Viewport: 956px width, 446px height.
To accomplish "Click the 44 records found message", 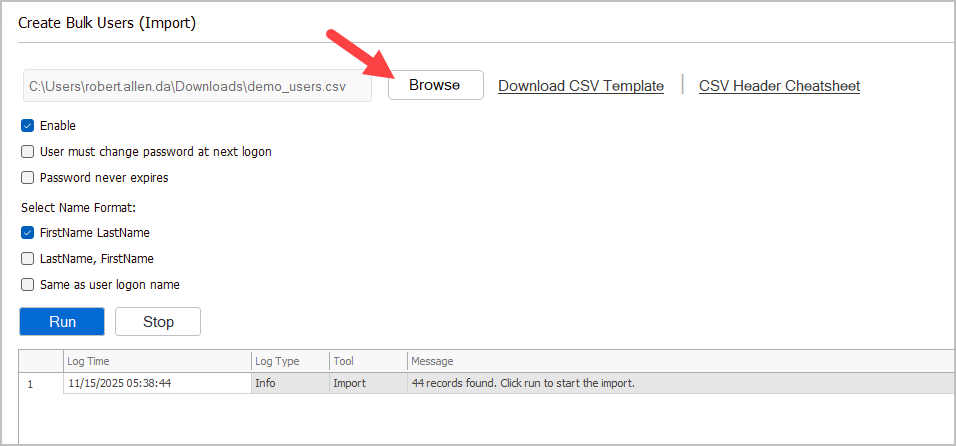I will (x=523, y=383).
